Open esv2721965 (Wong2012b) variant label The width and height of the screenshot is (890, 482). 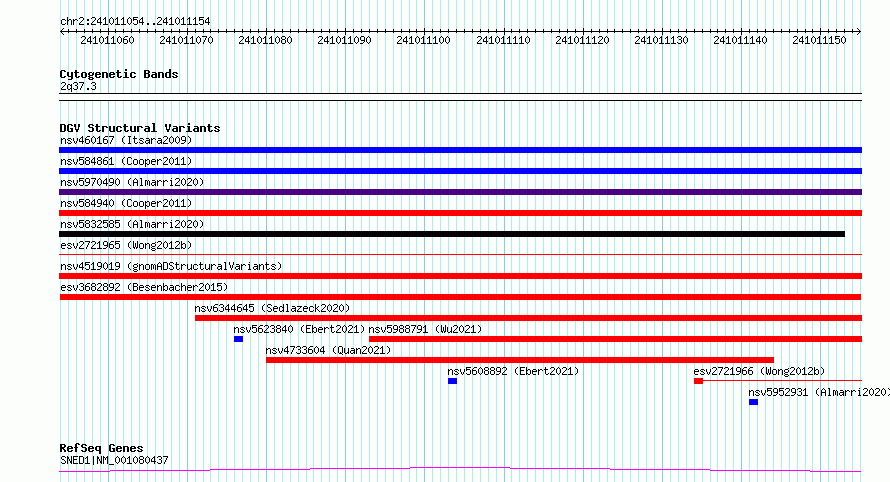coord(126,245)
